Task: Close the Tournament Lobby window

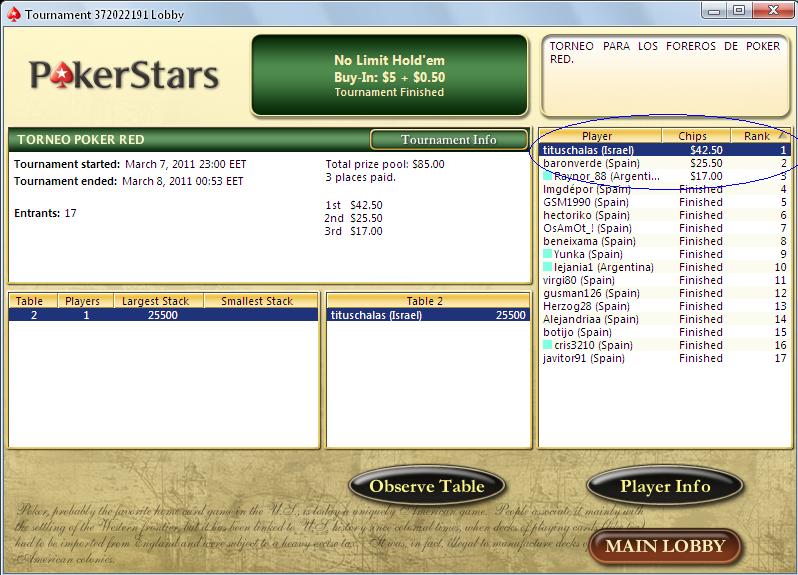Action: click(x=773, y=11)
